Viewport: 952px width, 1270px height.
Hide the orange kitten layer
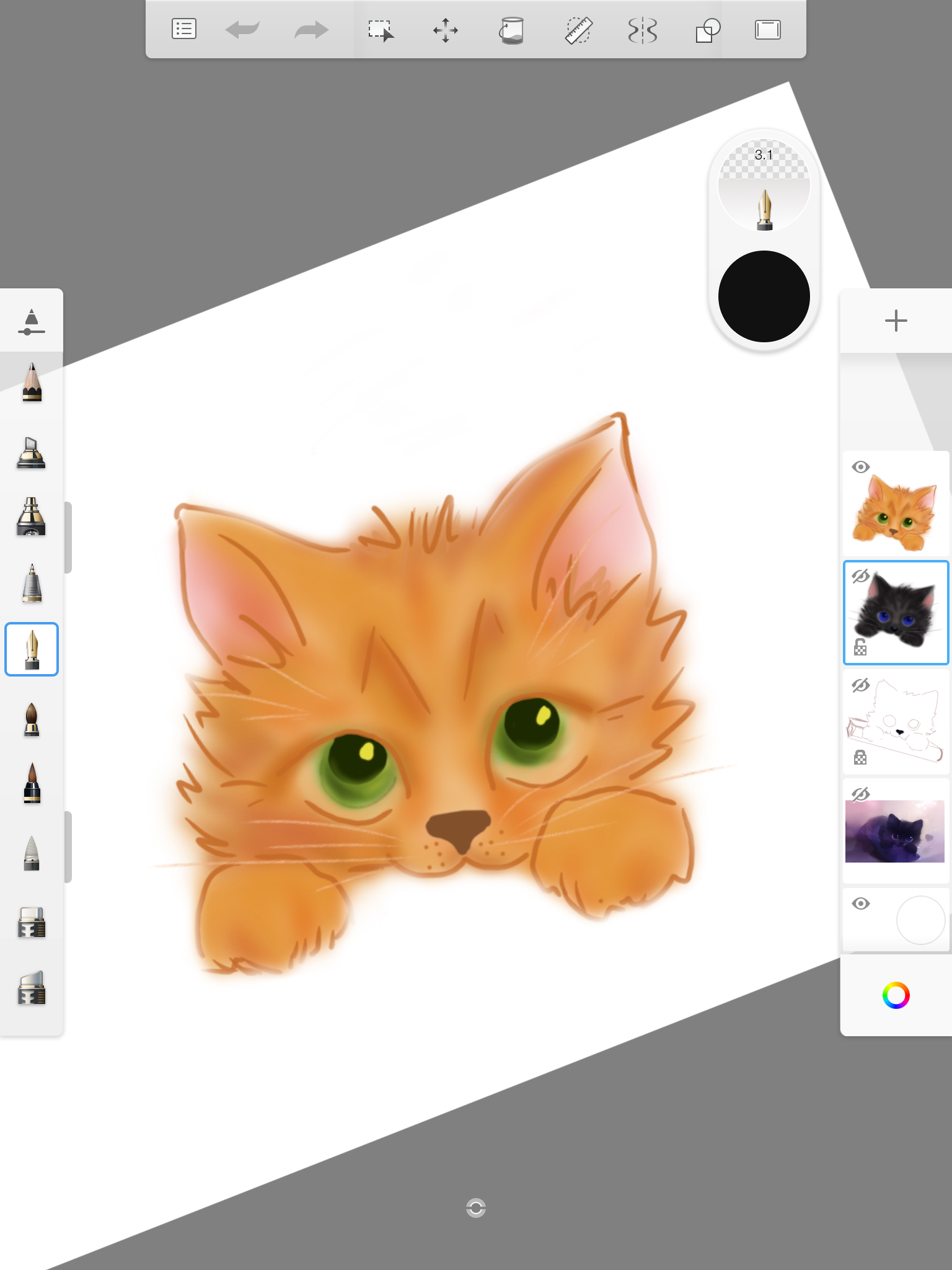point(861,468)
